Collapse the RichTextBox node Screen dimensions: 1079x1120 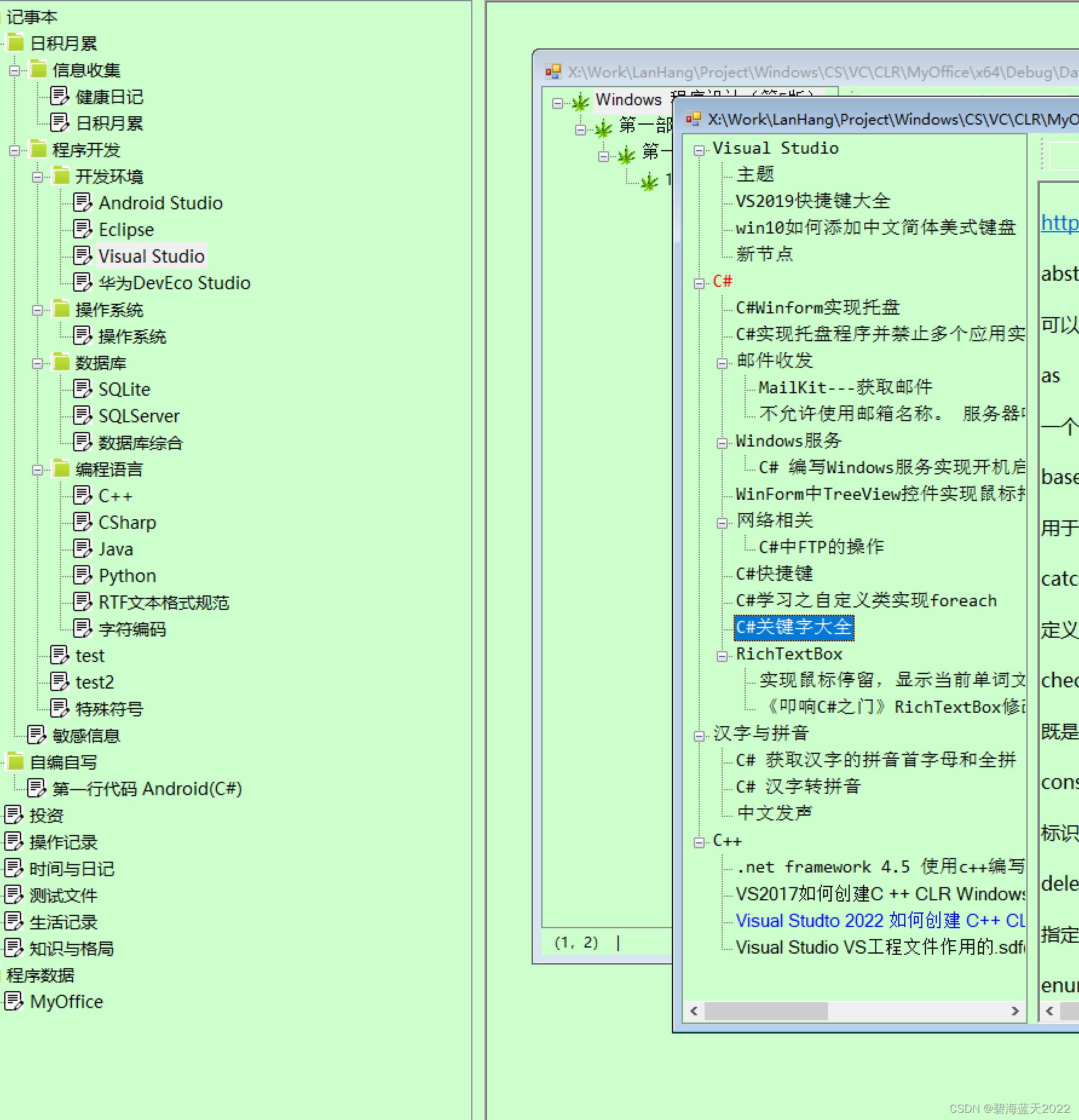pyautogui.click(x=722, y=657)
